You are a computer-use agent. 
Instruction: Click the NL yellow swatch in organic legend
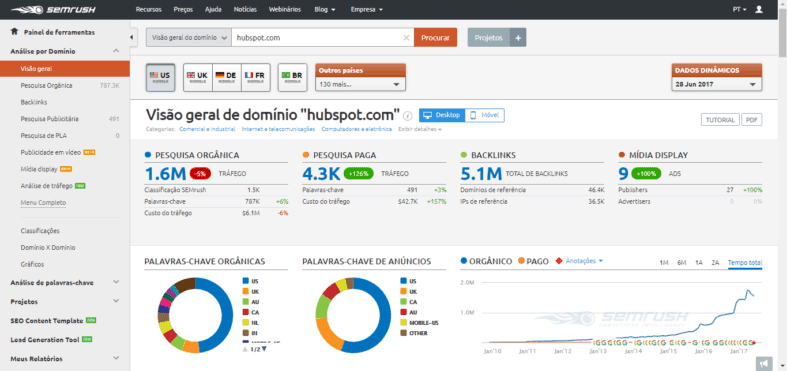[245, 322]
